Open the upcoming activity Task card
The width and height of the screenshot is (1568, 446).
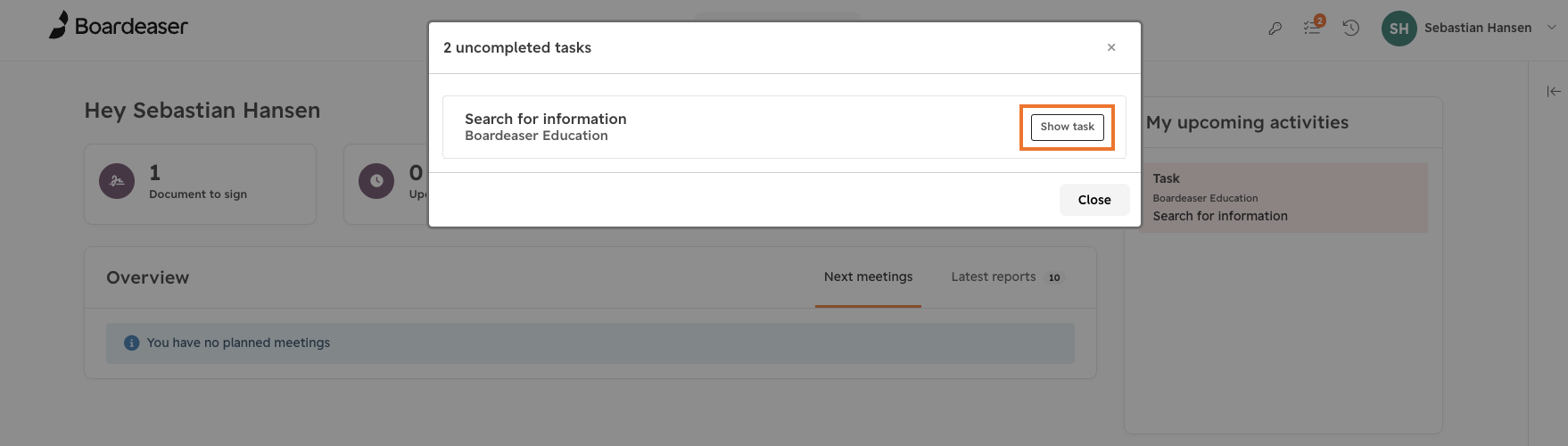coord(1283,197)
